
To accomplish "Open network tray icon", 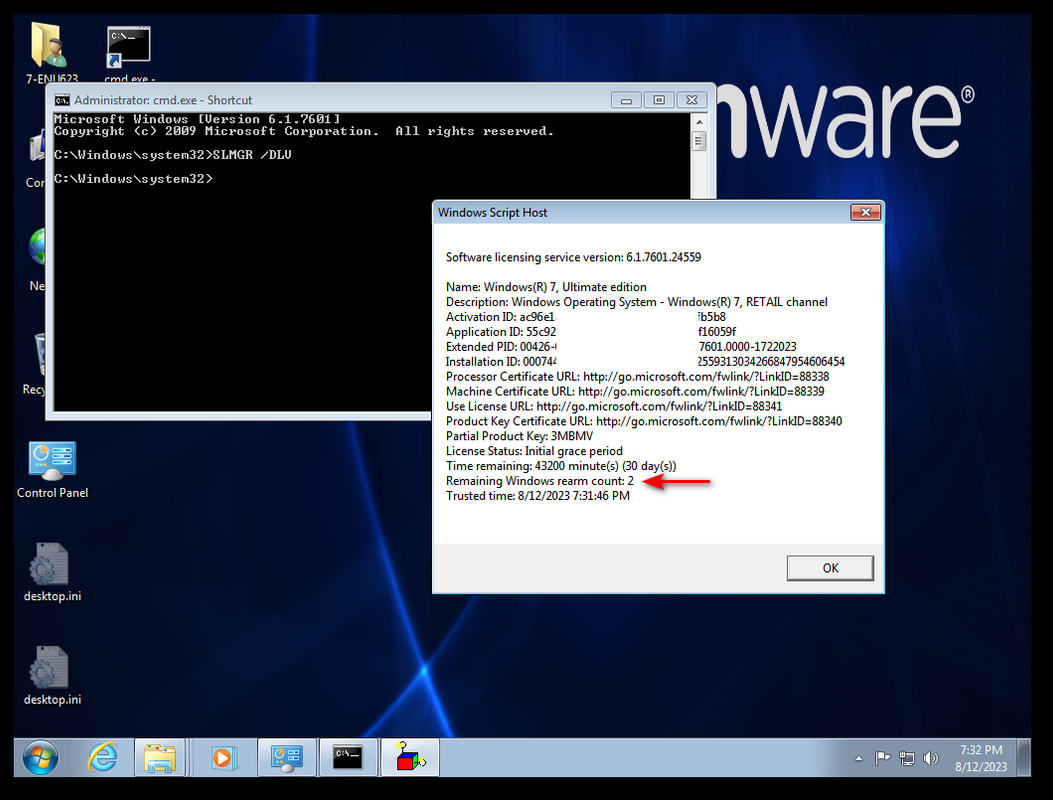I will 907,758.
